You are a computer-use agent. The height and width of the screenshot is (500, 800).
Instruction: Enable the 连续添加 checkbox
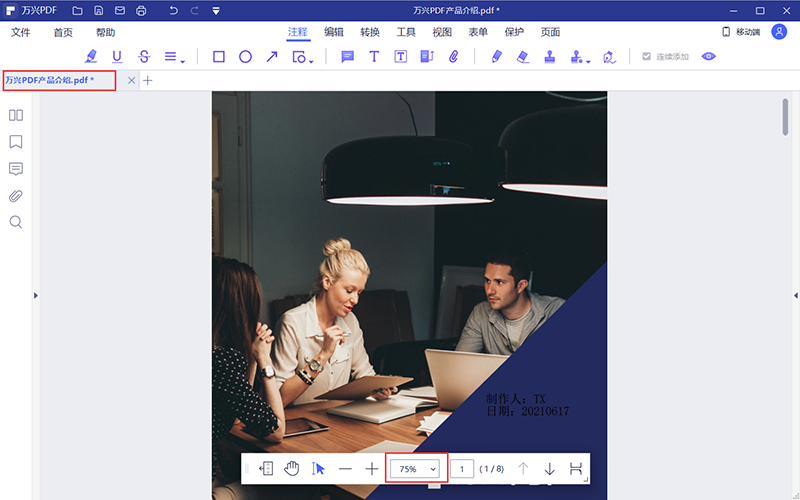(x=647, y=57)
